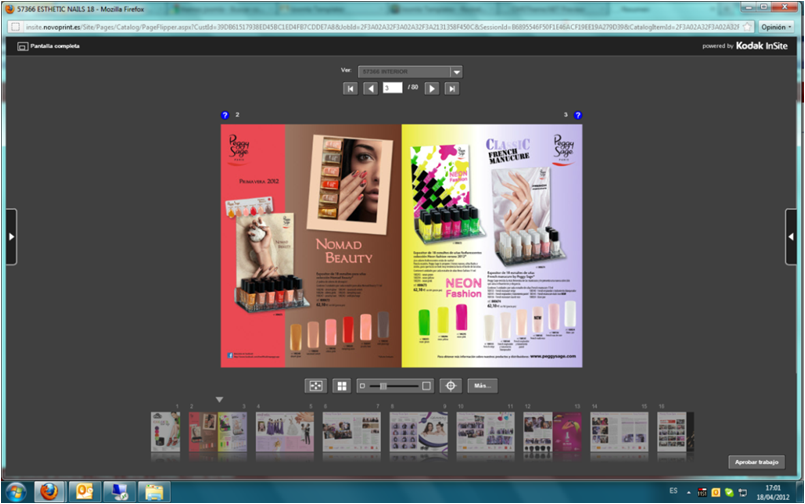The height and width of the screenshot is (504, 805).
Task: Select thumbnail of pages 10-11
Action: point(486,432)
